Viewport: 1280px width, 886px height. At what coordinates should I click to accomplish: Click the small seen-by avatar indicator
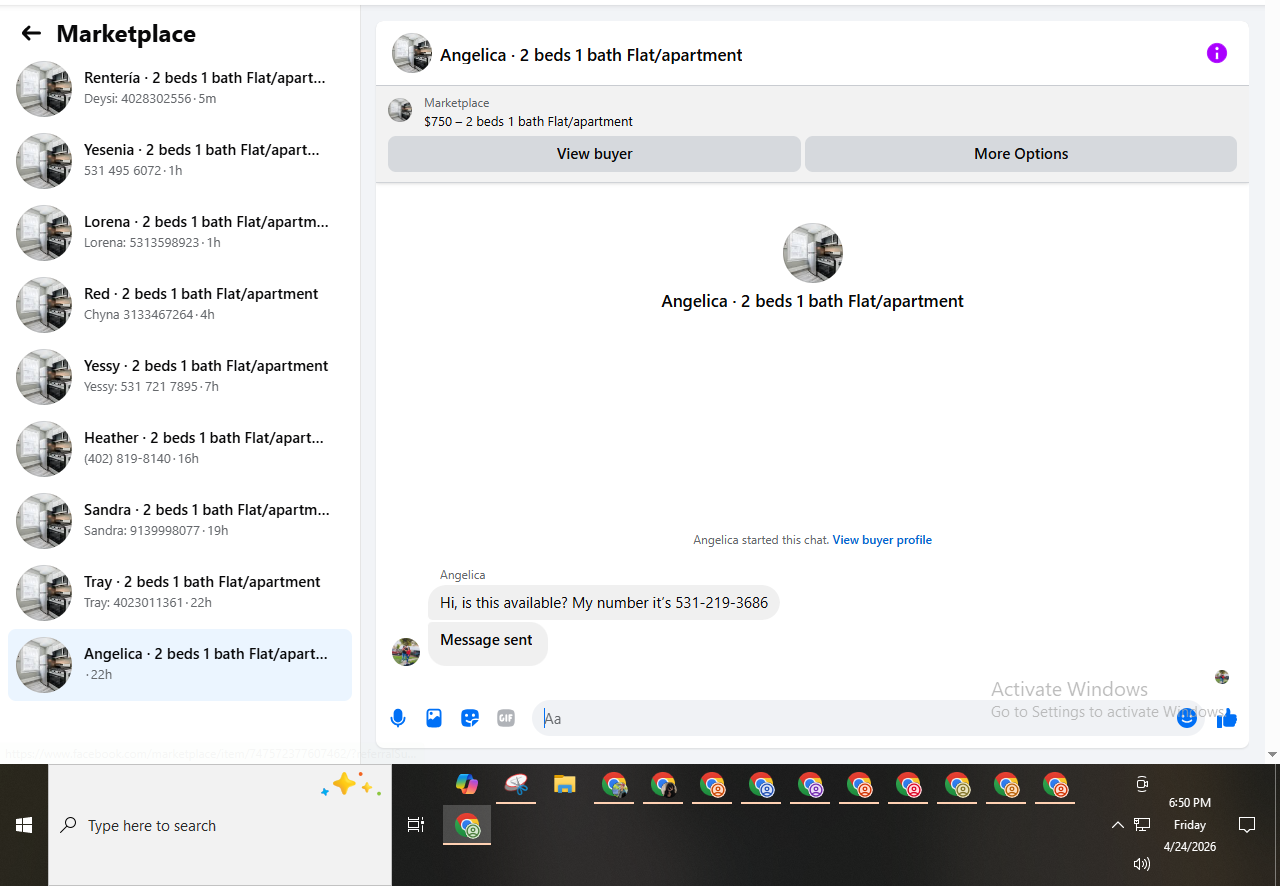click(x=1222, y=677)
